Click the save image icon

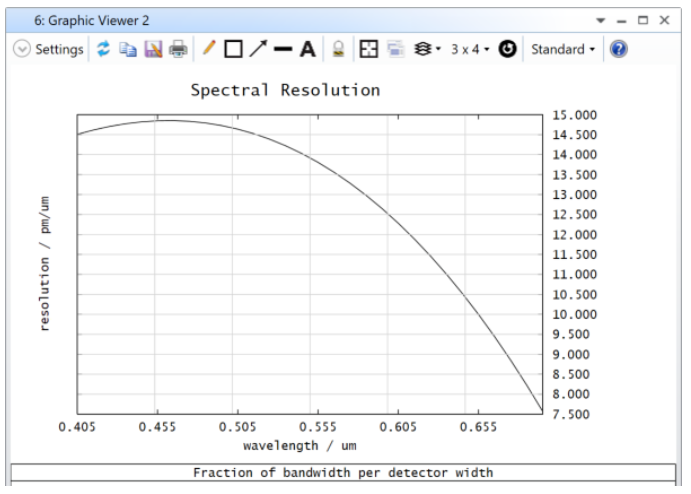(x=153, y=49)
